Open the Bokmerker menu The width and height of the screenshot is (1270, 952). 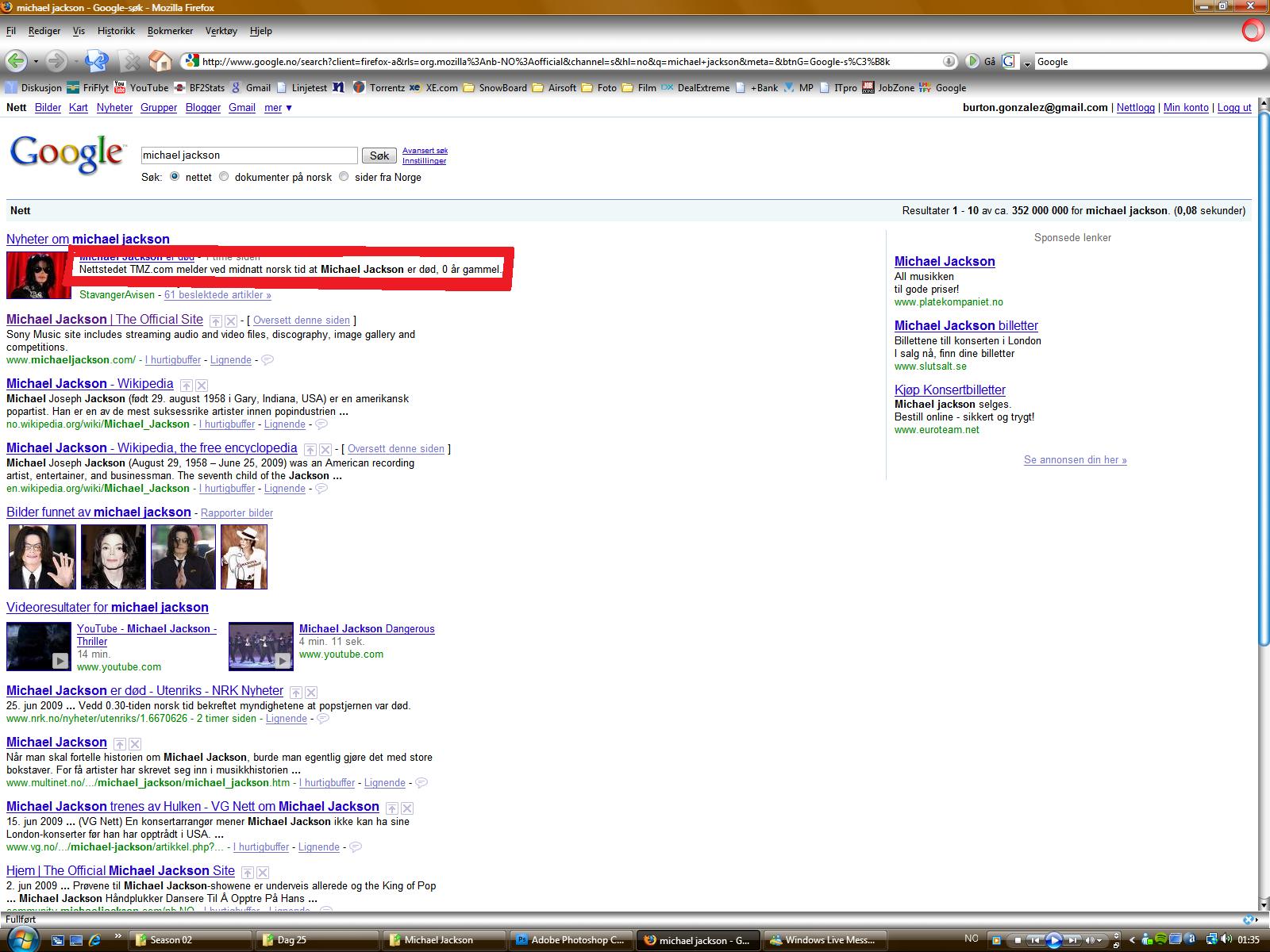(x=170, y=31)
